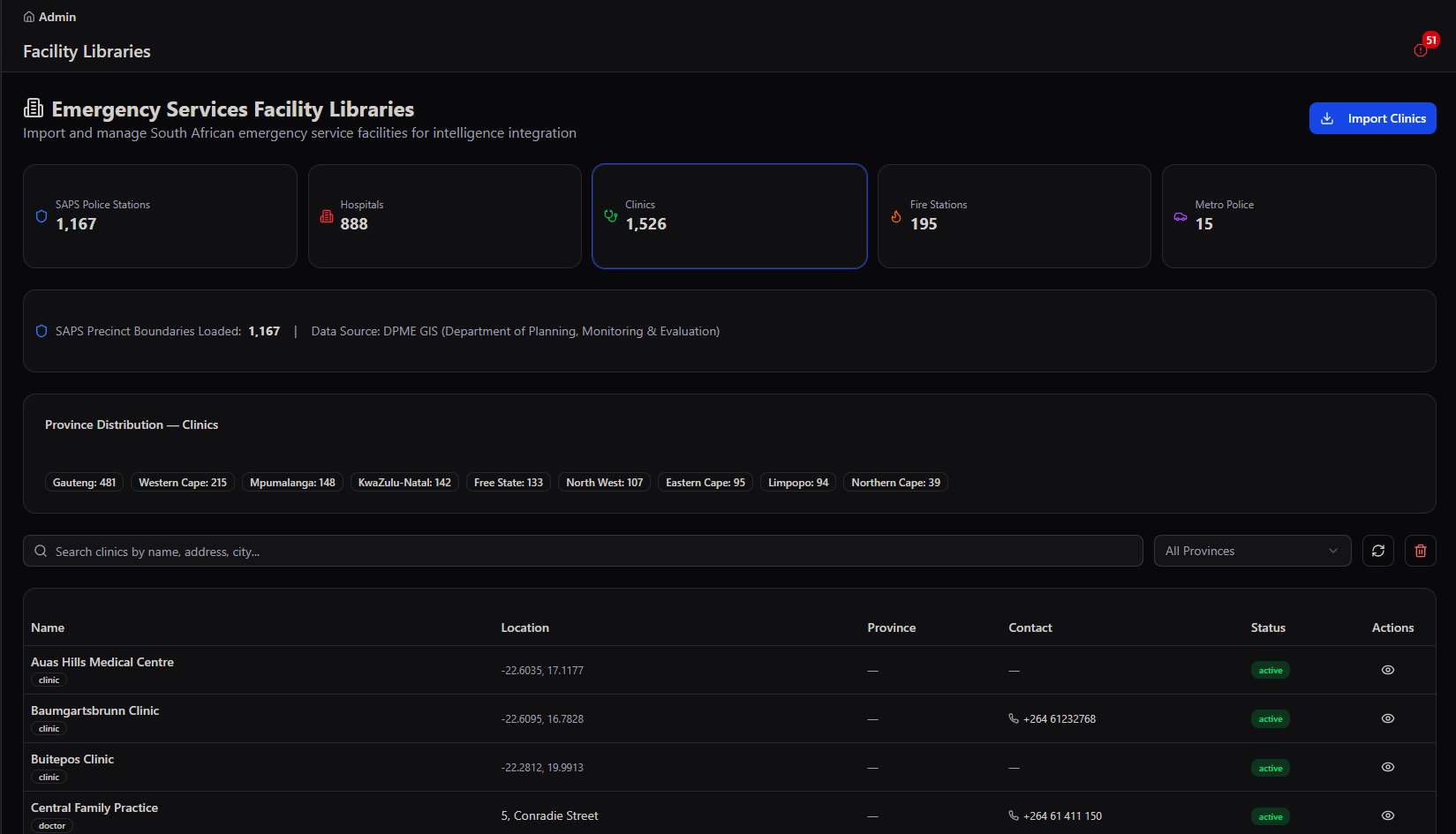This screenshot has width=1456, height=834.
Task: Click the Buitepos Clinic name
Action: [72, 759]
